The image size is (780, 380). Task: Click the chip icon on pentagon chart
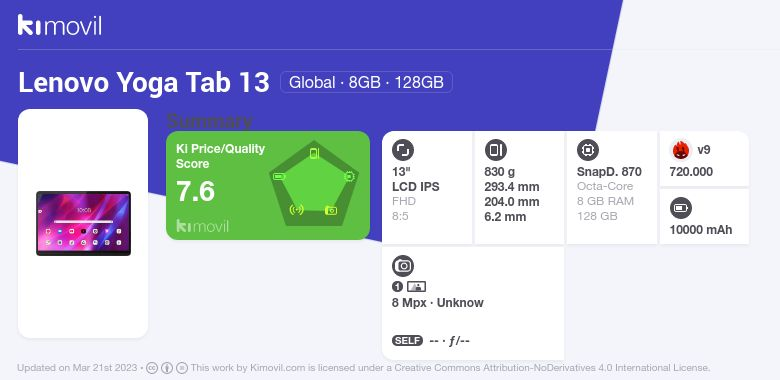[x=349, y=176]
